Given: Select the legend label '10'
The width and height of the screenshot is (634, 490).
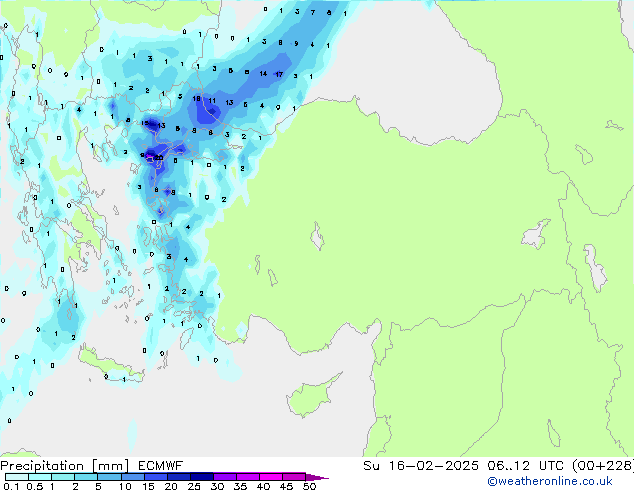Looking at the screenshot, I should click(x=125, y=486).
